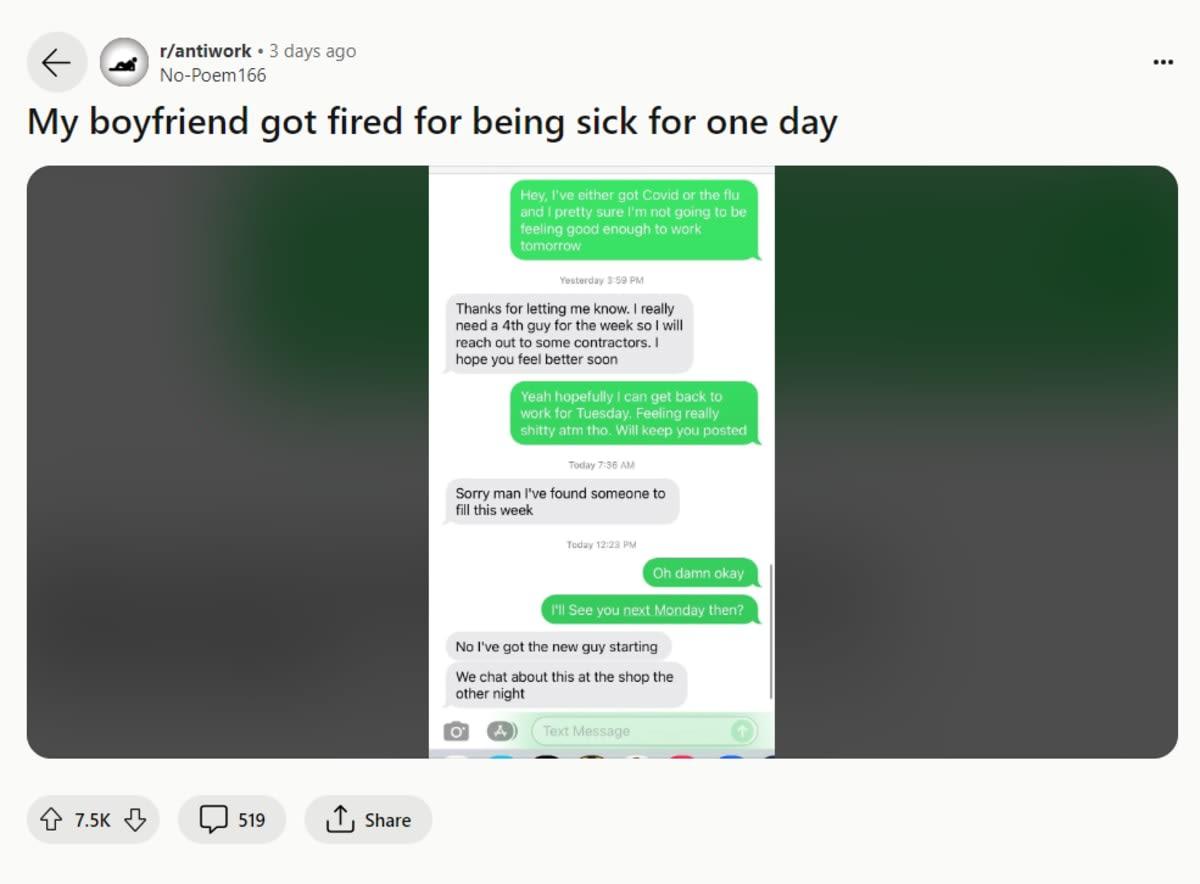Click the post title about boyfriend getting fired

click(432, 122)
